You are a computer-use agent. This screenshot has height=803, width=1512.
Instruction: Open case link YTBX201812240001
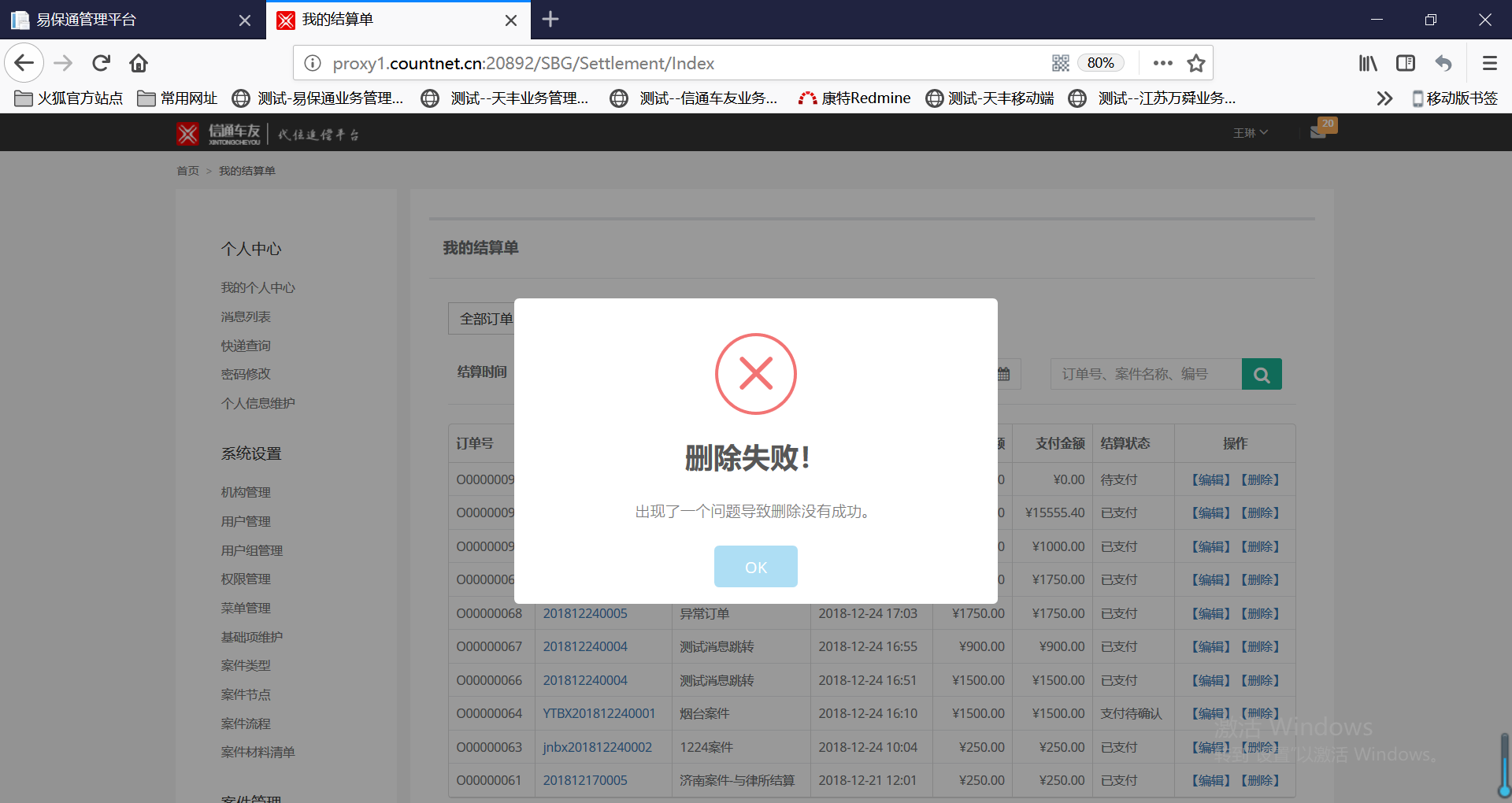click(x=598, y=713)
